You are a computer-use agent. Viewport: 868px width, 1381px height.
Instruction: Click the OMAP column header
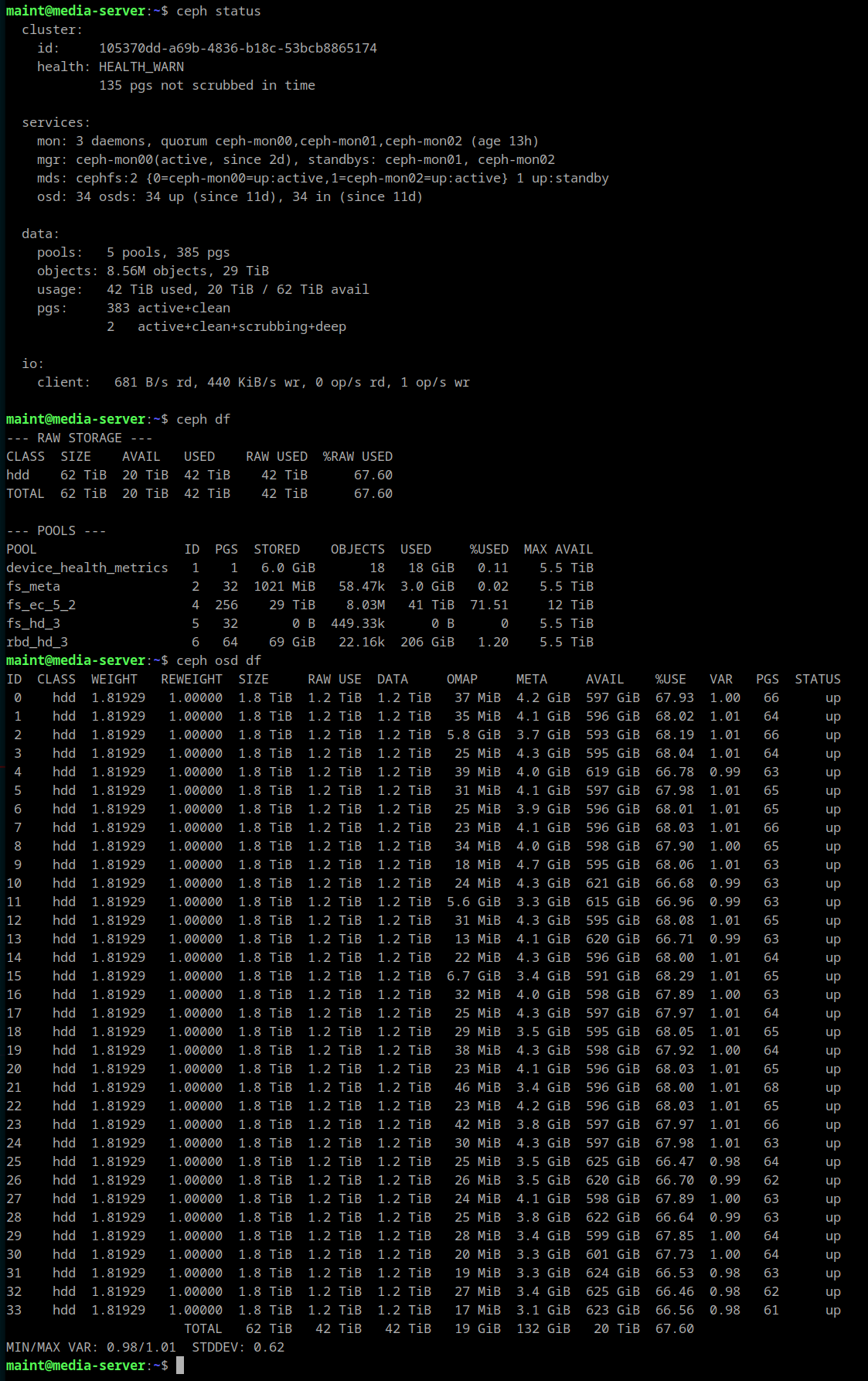(x=461, y=680)
